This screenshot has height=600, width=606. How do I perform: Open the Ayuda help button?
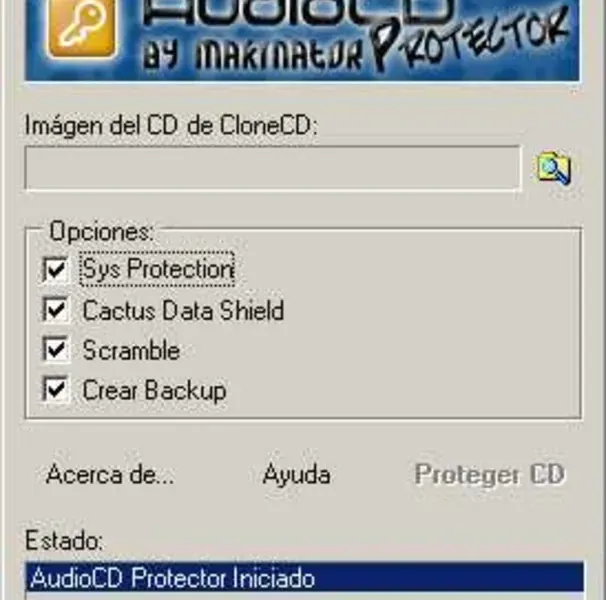(297, 475)
